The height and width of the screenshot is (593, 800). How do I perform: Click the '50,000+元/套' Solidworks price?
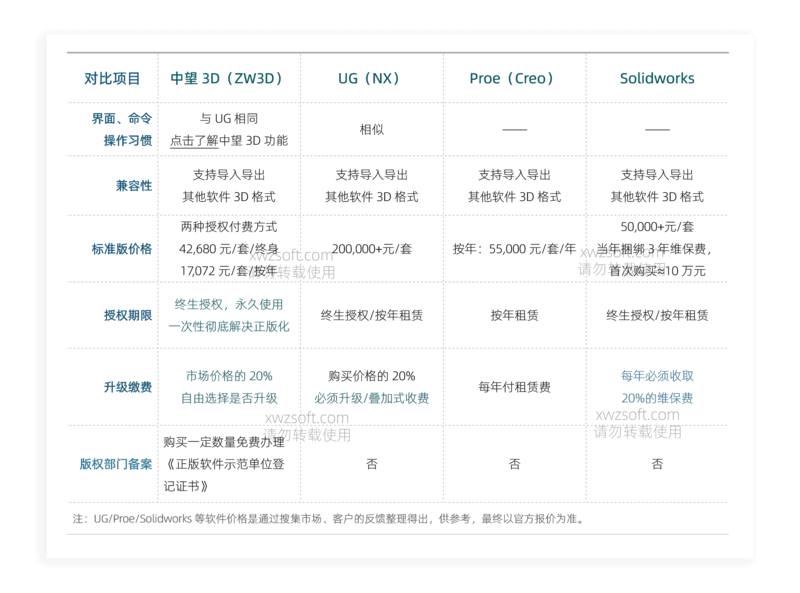tap(657, 227)
